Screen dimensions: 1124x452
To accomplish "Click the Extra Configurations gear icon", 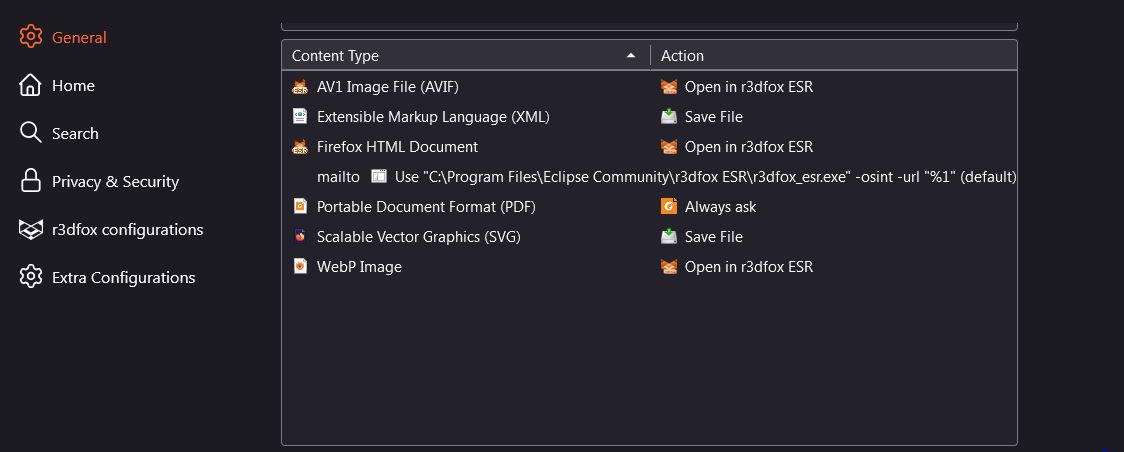I will 30,277.
